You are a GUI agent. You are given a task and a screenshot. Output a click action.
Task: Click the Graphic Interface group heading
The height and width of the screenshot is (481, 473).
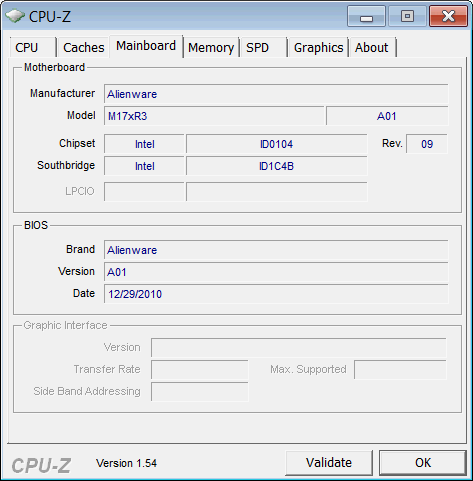click(x=65, y=325)
